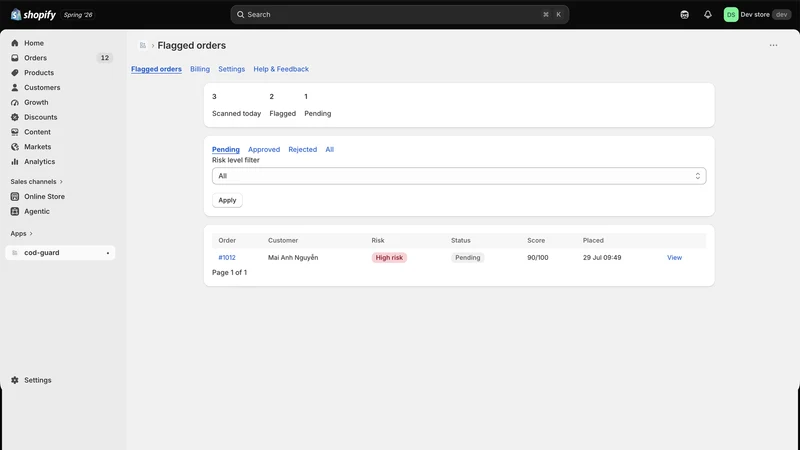Go to Analytics in sidebar
The height and width of the screenshot is (450, 800).
[x=39, y=162]
